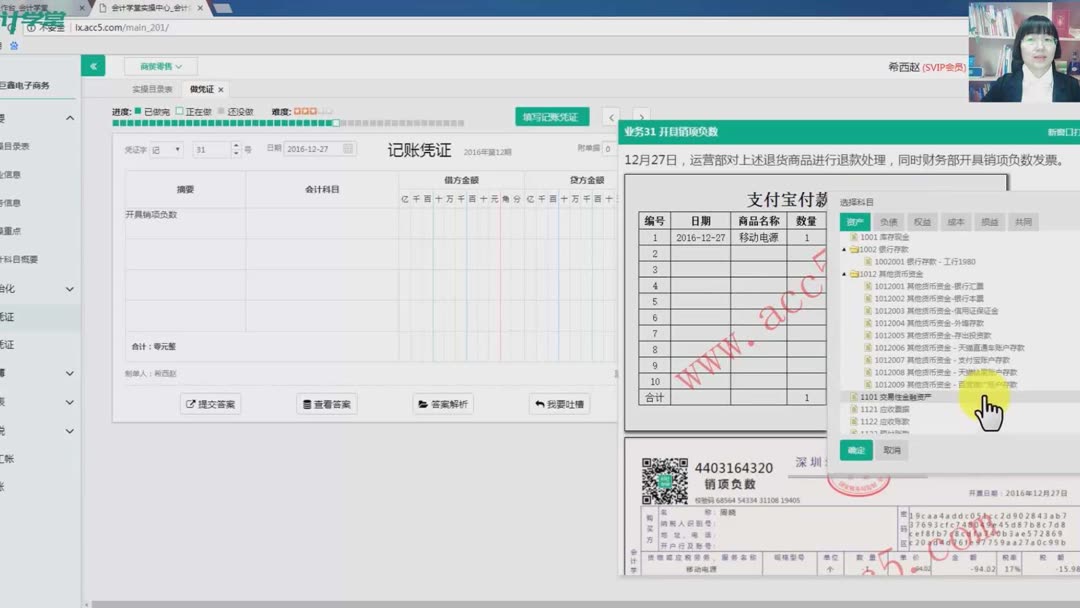Viewport: 1080px width, 608px height.
Task: Confirm selection with the 确定 button
Action: click(x=855, y=450)
